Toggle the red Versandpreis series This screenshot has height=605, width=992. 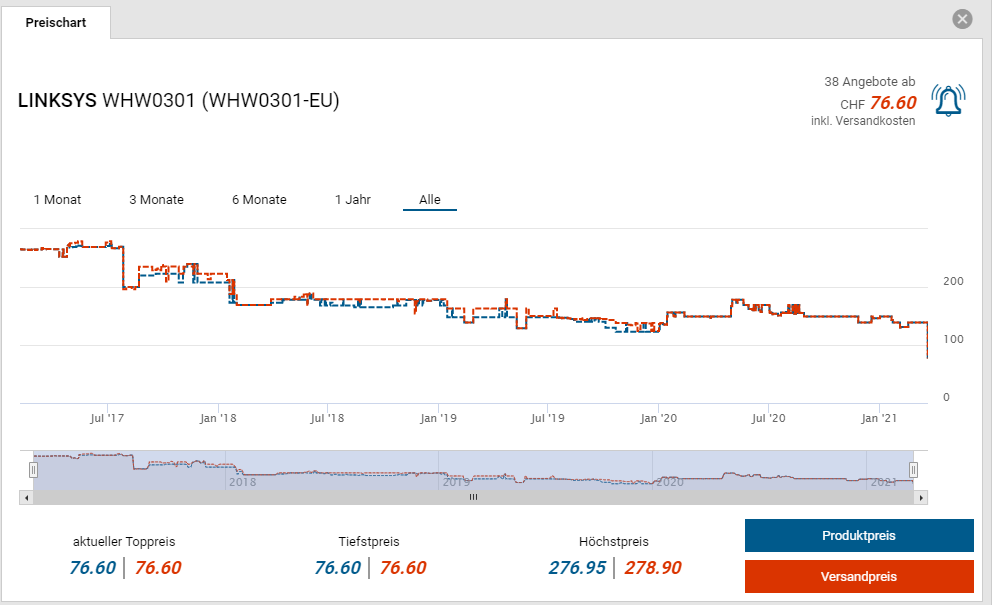(x=858, y=577)
